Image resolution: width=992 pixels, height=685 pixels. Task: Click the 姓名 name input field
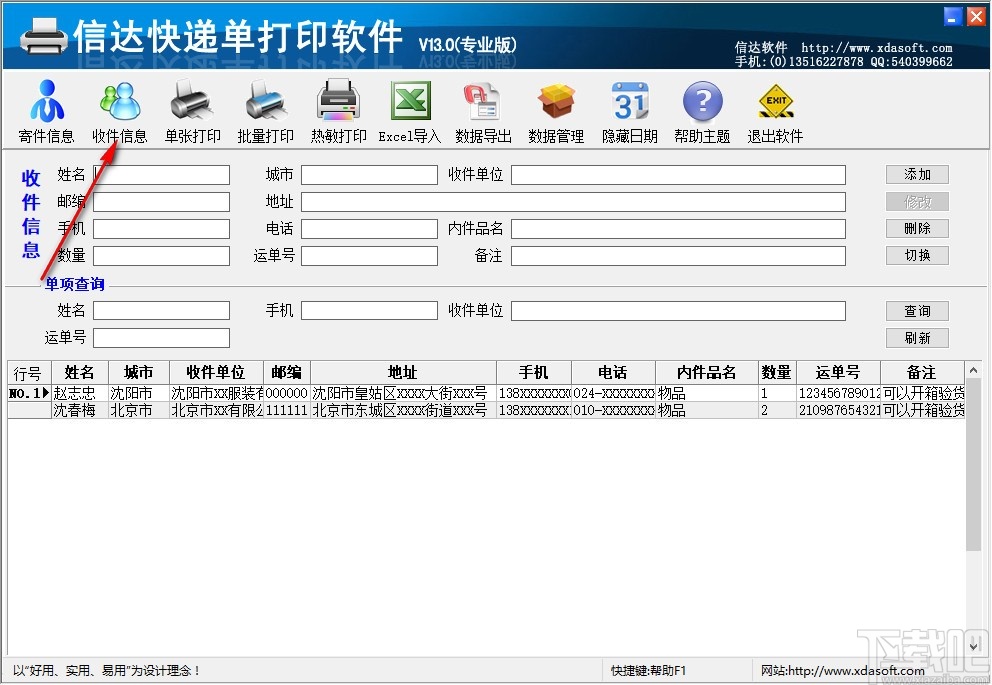pos(160,174)
